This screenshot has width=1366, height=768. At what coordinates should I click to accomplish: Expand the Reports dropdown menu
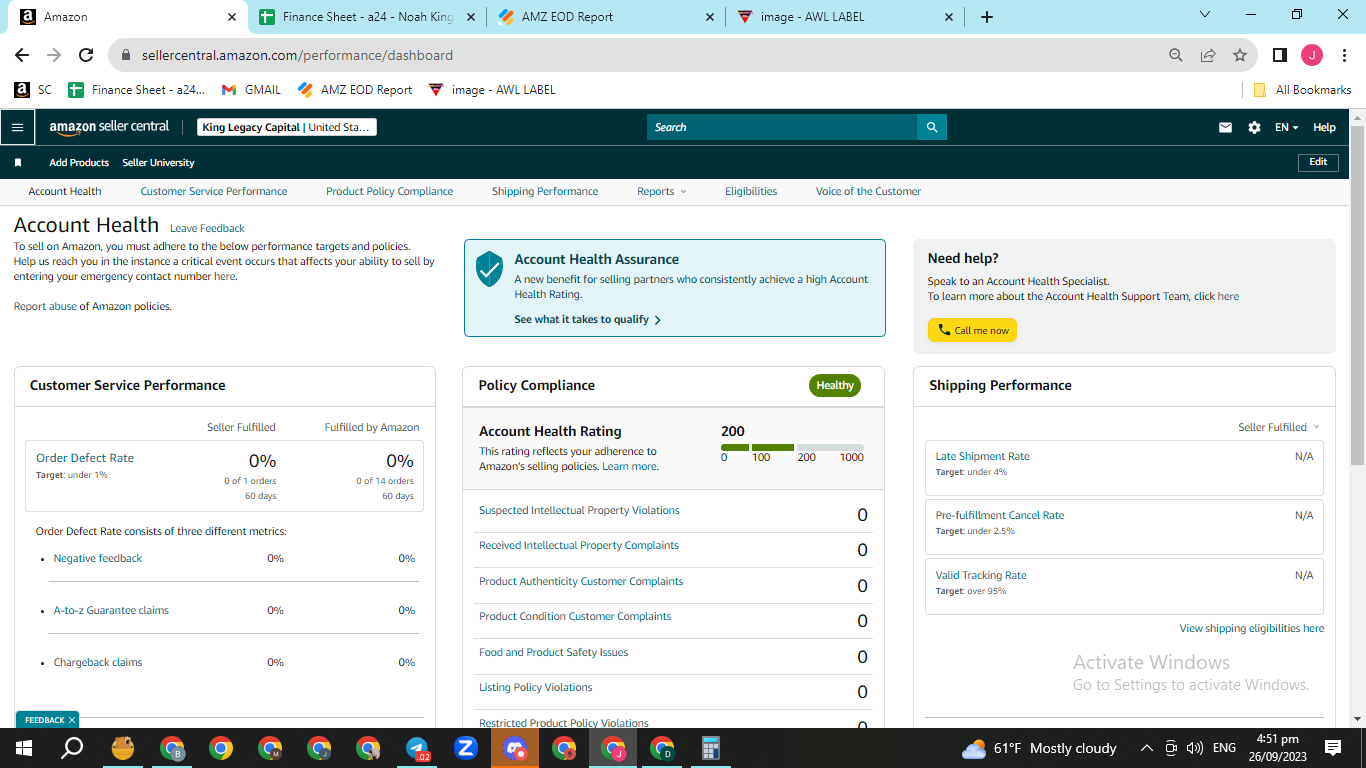point(662,191)
